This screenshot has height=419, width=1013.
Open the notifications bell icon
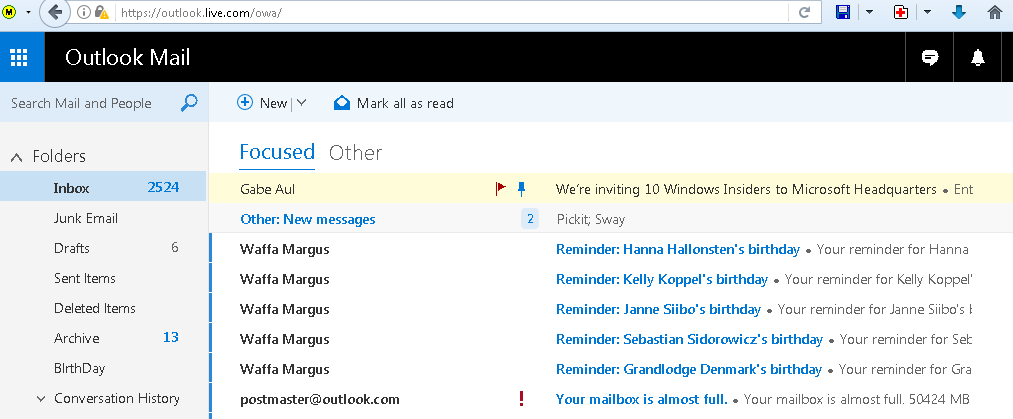click(978, 58)
